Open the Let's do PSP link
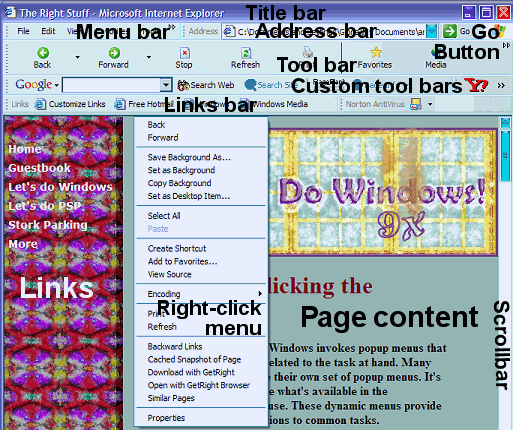This screenshot has width=513, height=430. click(45, 206)
